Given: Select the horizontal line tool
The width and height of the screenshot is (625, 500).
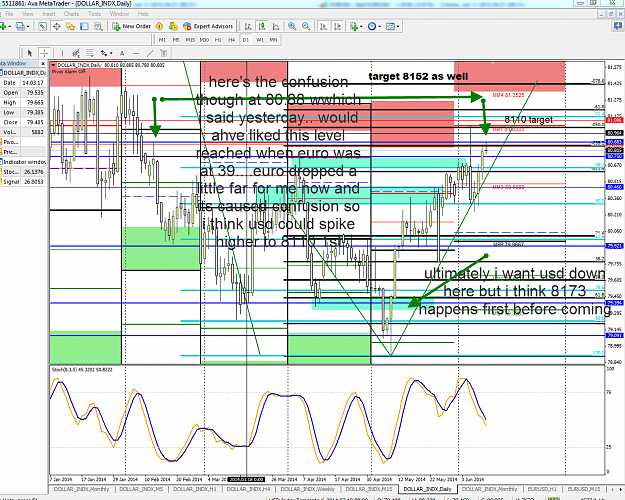Looking at the screenshot, I should pyautogui.click(x=136, y=53).
